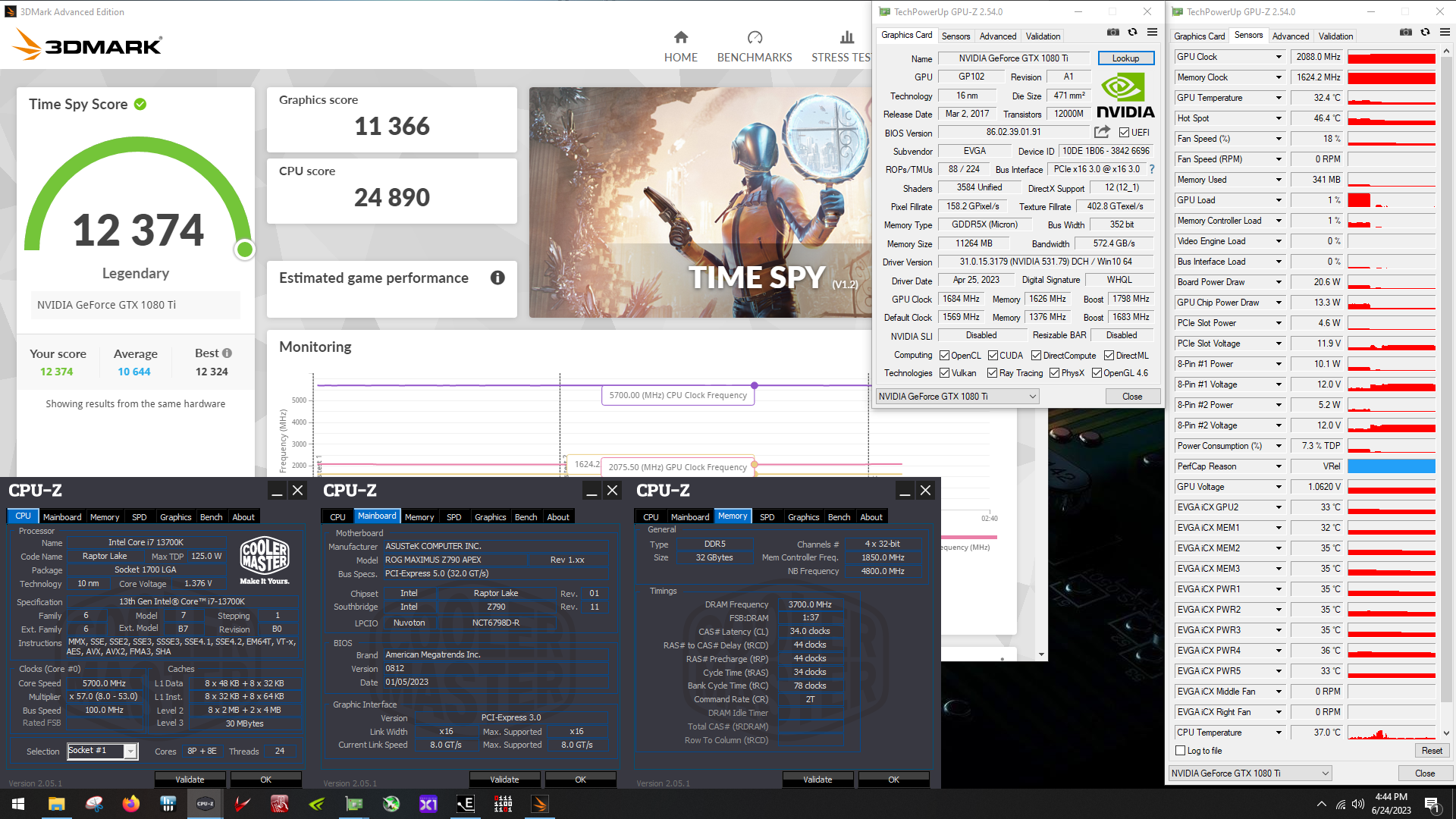Expand Board Power Draw sensor dropdown
Image resolution: width=1456 pixels, height=819 pixels.
[x=1279, y=282]
